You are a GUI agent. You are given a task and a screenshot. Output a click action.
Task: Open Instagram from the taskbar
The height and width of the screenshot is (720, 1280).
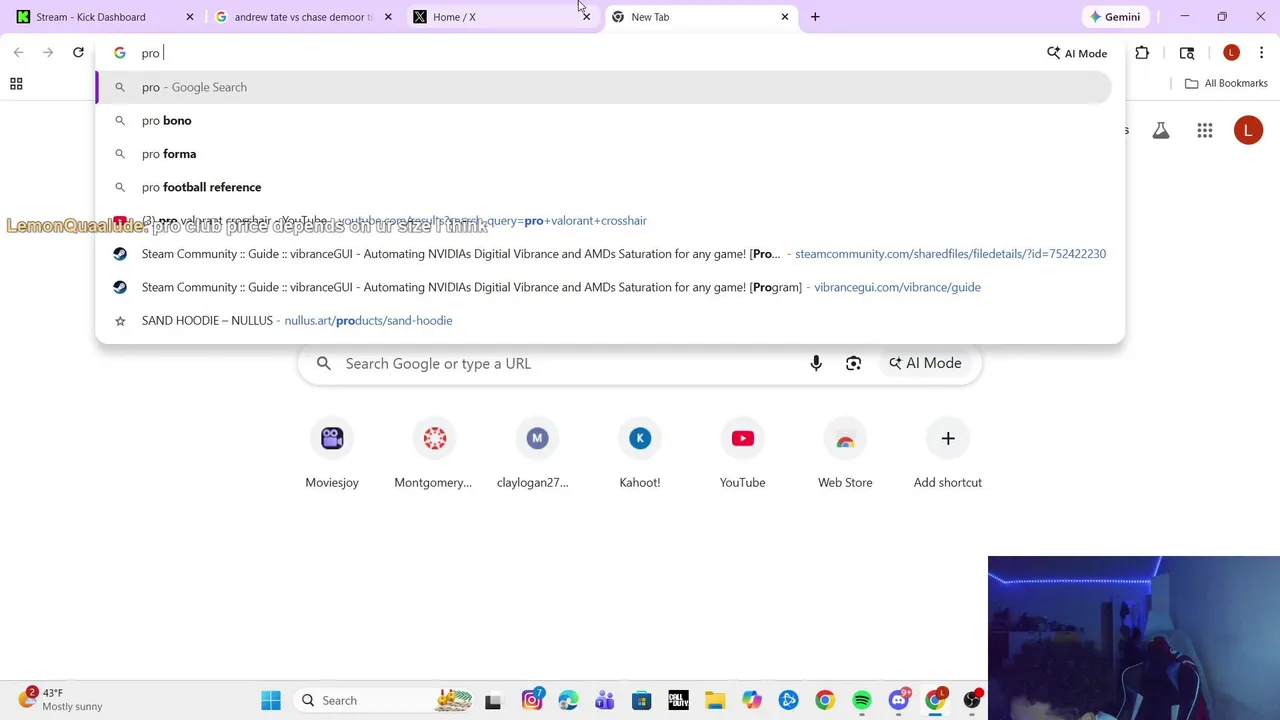(x=532, y=701)
